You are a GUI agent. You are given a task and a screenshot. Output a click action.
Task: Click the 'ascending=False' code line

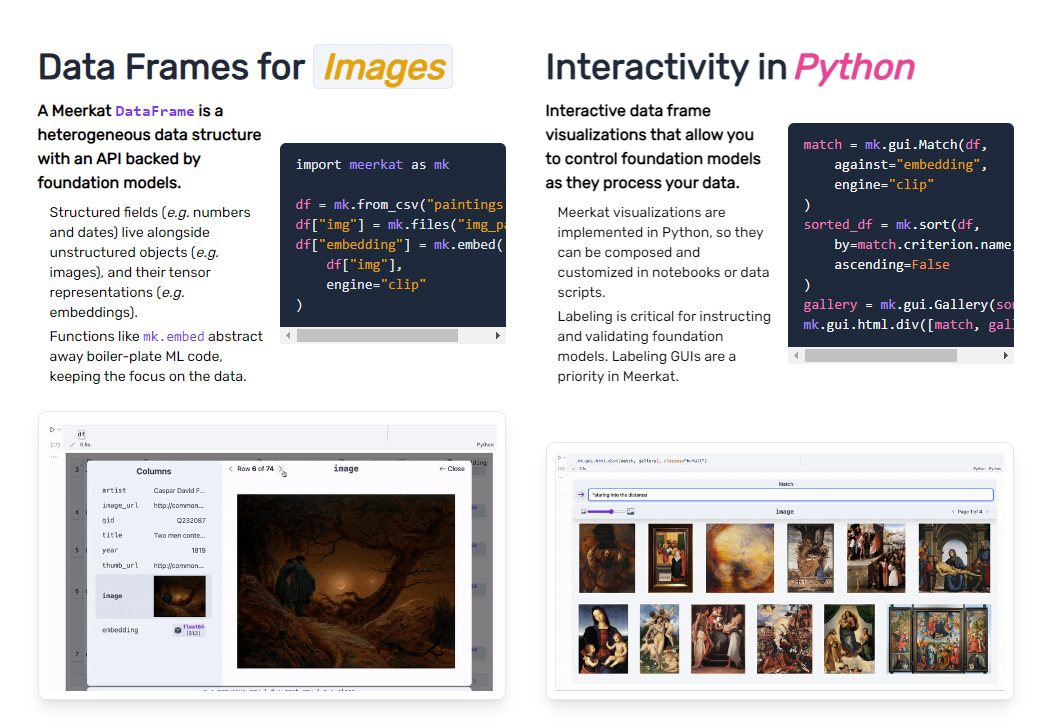(x=892, y=265)
